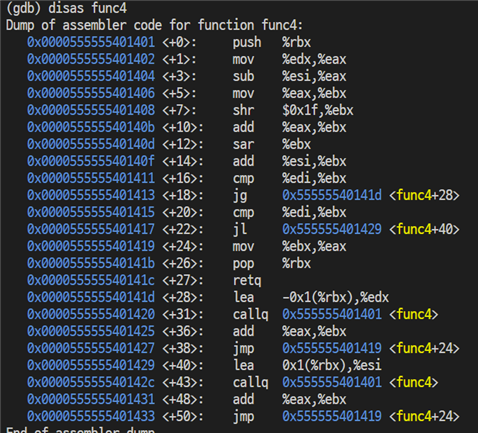This screenshot has width=478, height=433.
Task: Click the 'push %rbx' instruction
Action: coord(272,42)
